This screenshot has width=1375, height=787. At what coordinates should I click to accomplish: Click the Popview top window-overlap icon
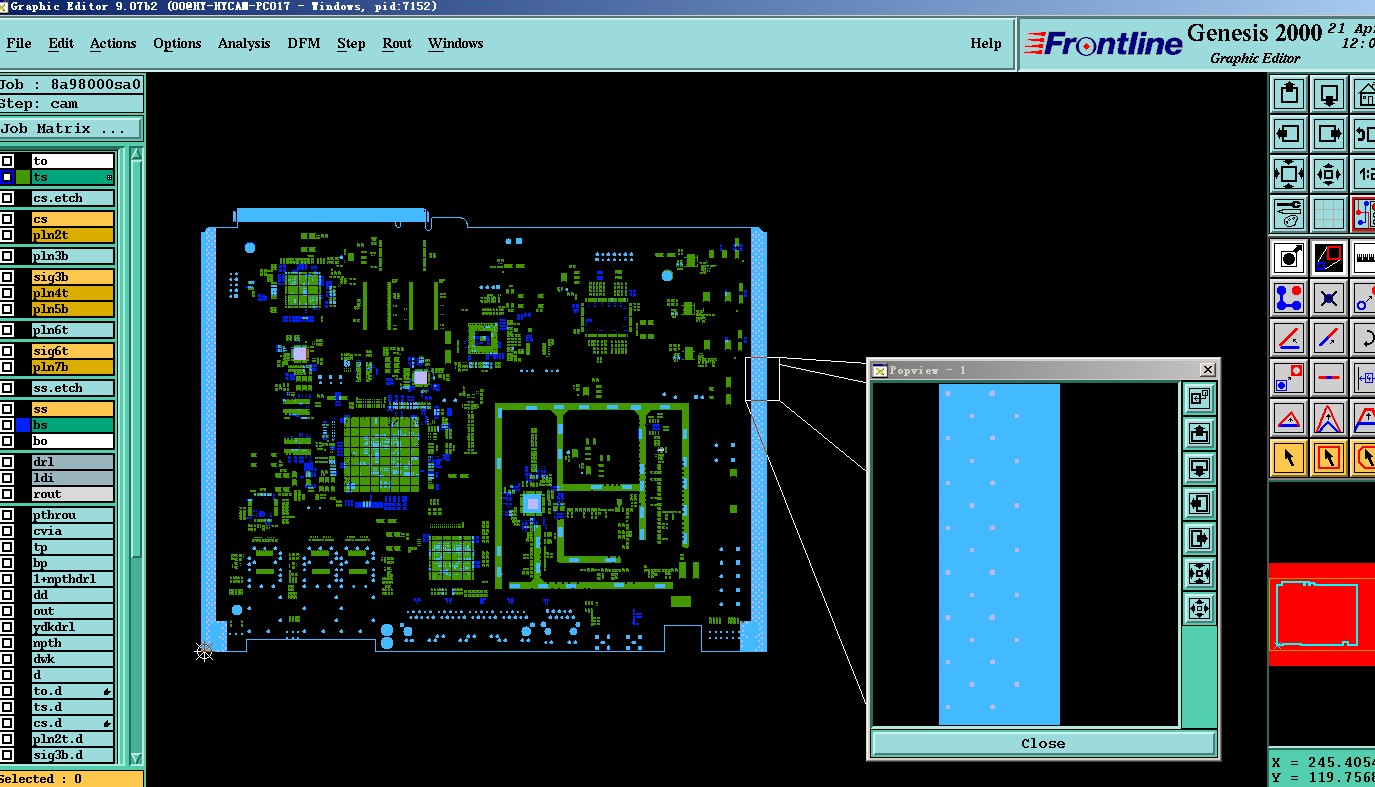click(1199, 399)
